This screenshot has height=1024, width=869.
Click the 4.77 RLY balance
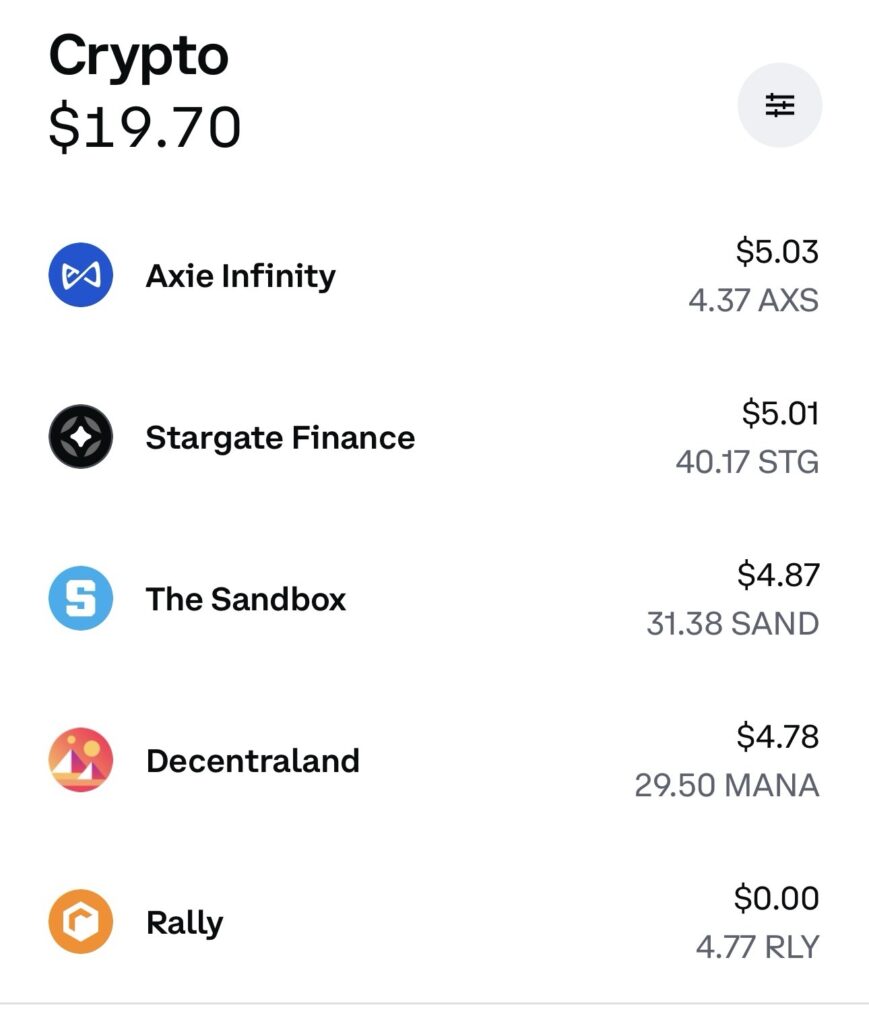point(757,946)
